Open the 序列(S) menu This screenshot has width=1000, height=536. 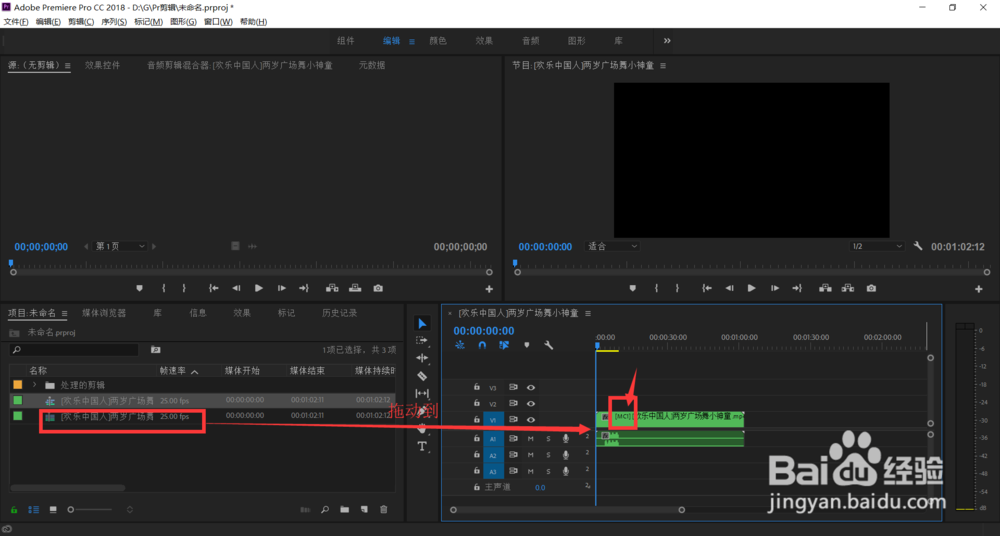[x=114, y=22]
